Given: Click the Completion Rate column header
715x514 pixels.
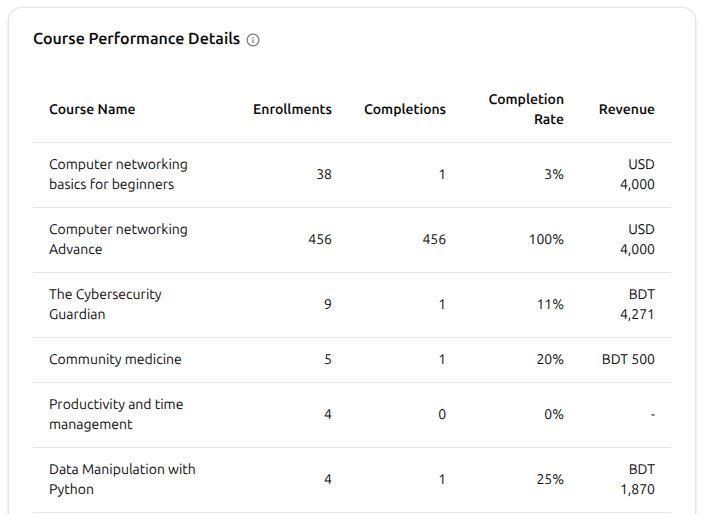Looking at the screenshot, I should 526,109.
